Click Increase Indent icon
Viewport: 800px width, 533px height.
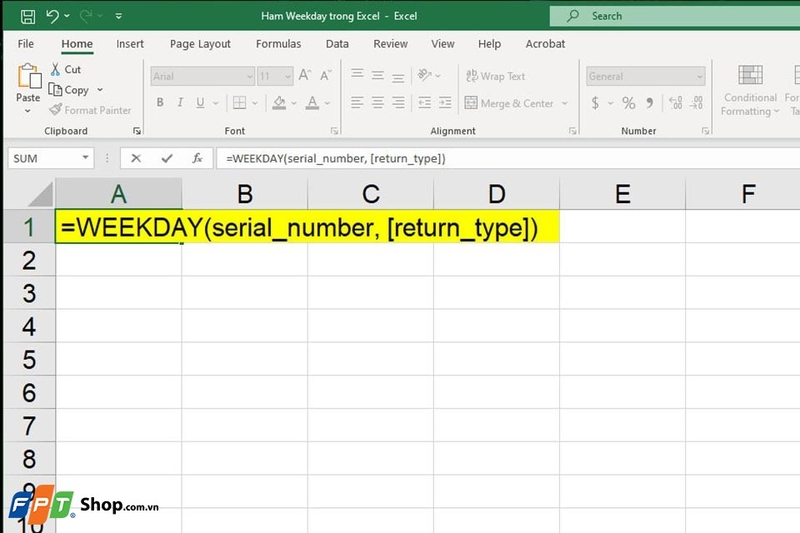(445, 103)
